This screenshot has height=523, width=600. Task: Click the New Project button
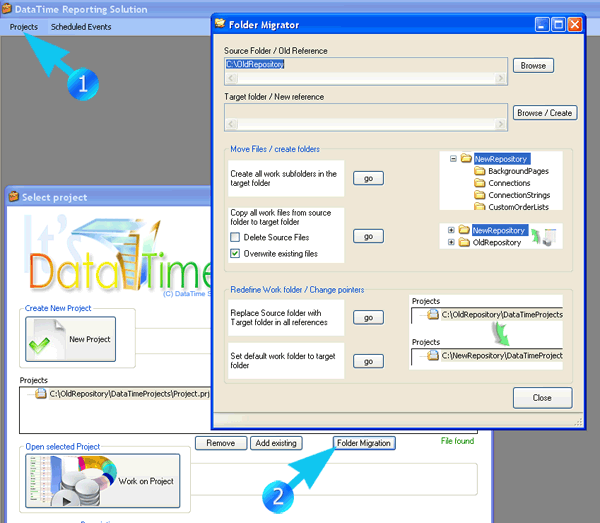pos(70,339)
